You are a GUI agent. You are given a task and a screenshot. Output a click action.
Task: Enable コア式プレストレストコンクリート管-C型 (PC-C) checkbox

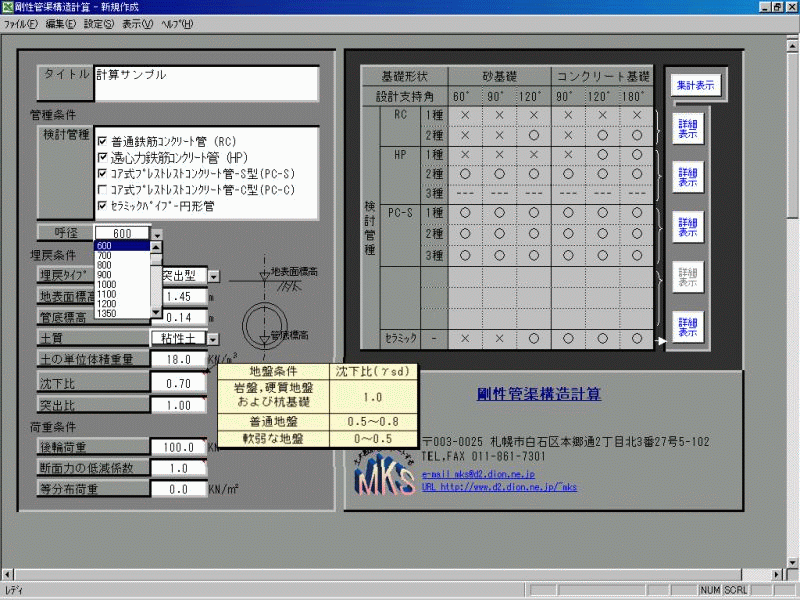pos(102,190)
